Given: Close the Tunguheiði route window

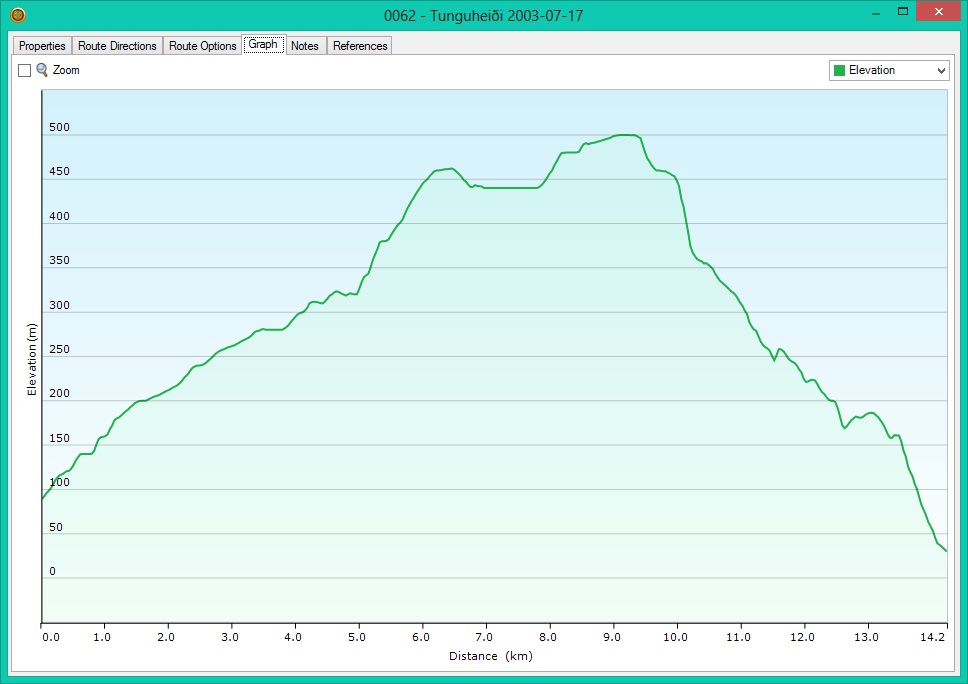Looking at the screenshot, I should click(x=938, y=12).
